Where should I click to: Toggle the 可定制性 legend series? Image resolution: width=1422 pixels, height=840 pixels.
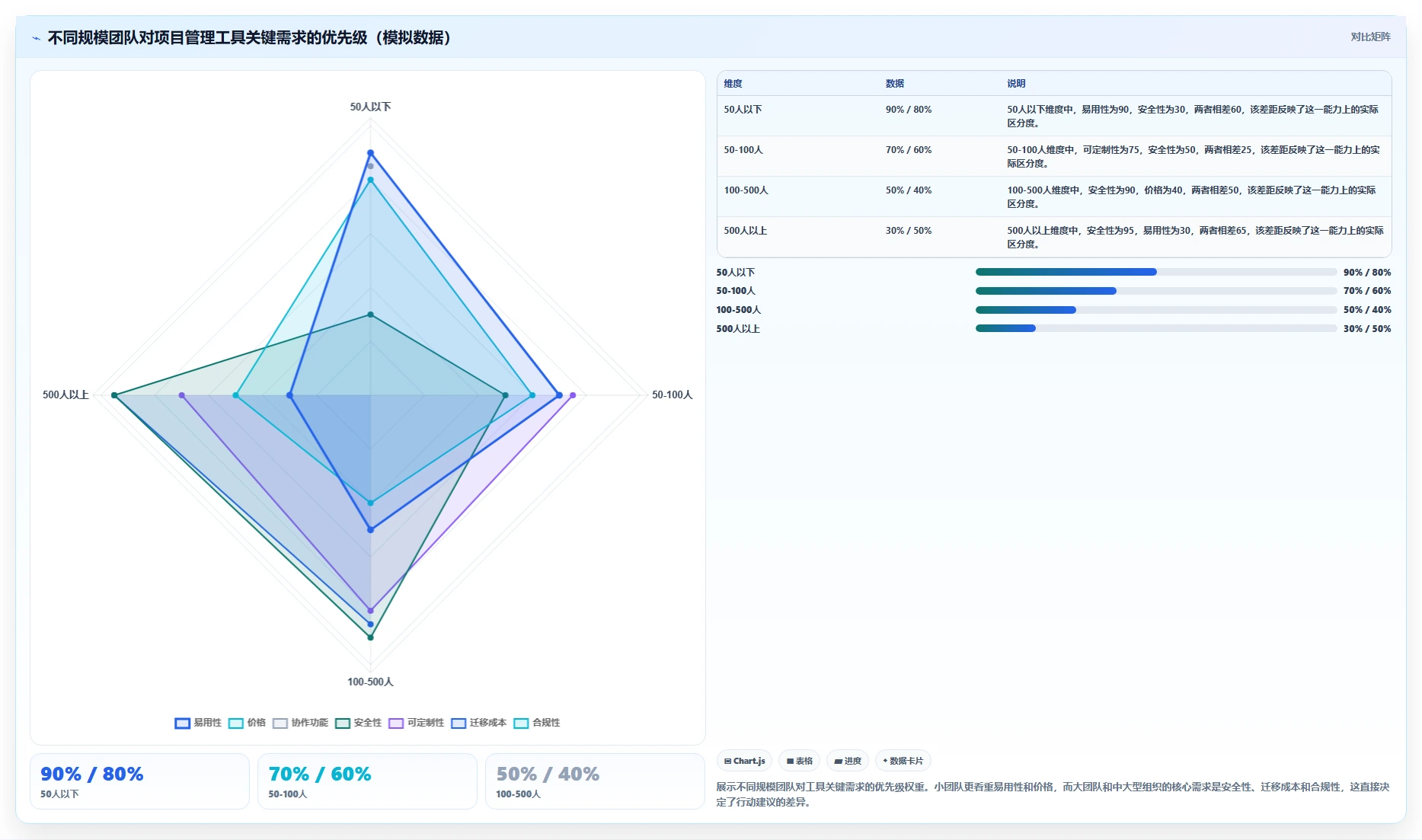(417, 723)
